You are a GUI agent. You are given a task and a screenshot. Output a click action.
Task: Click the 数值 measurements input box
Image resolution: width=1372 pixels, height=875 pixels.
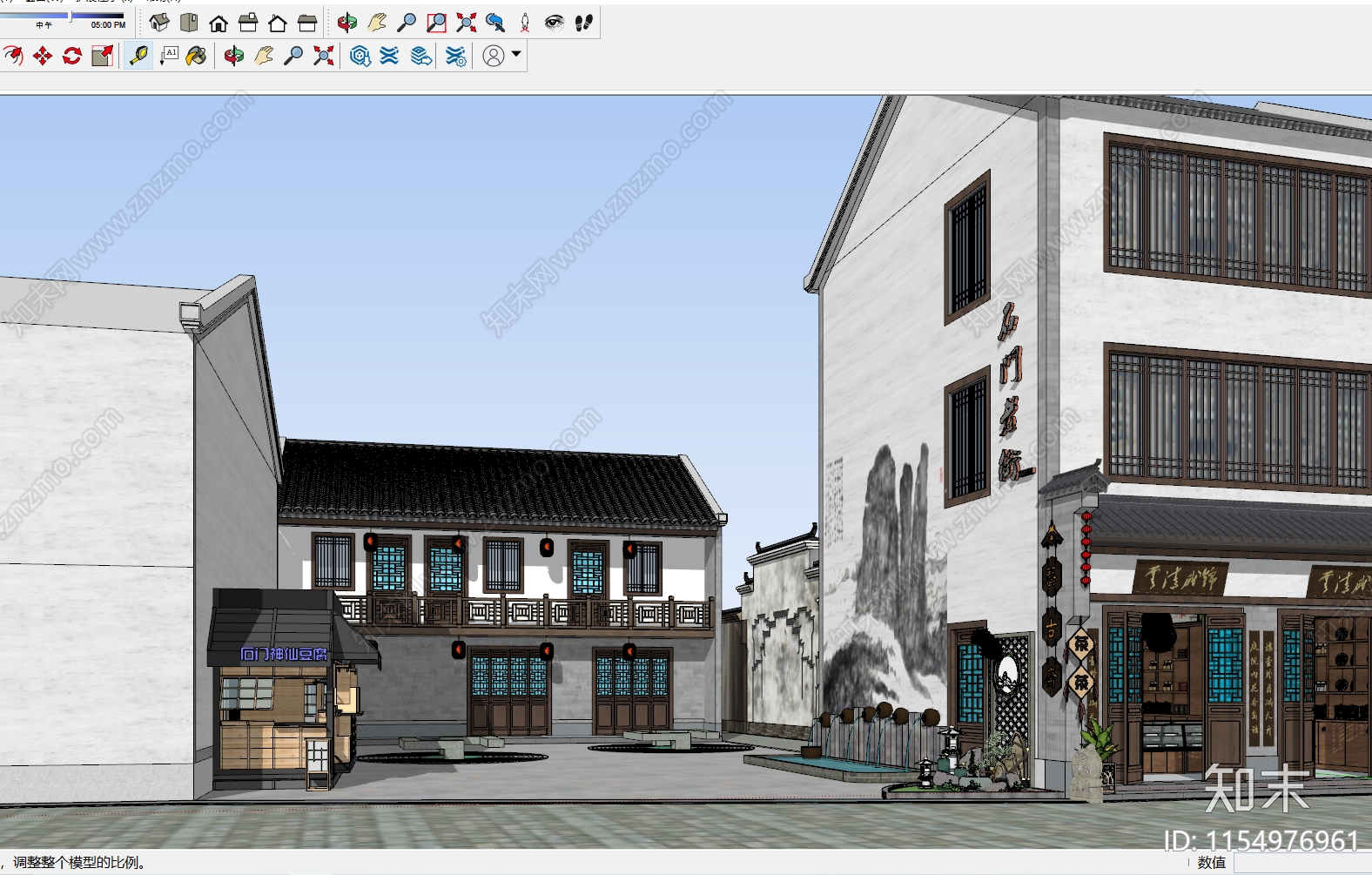tap(1302, 862)
